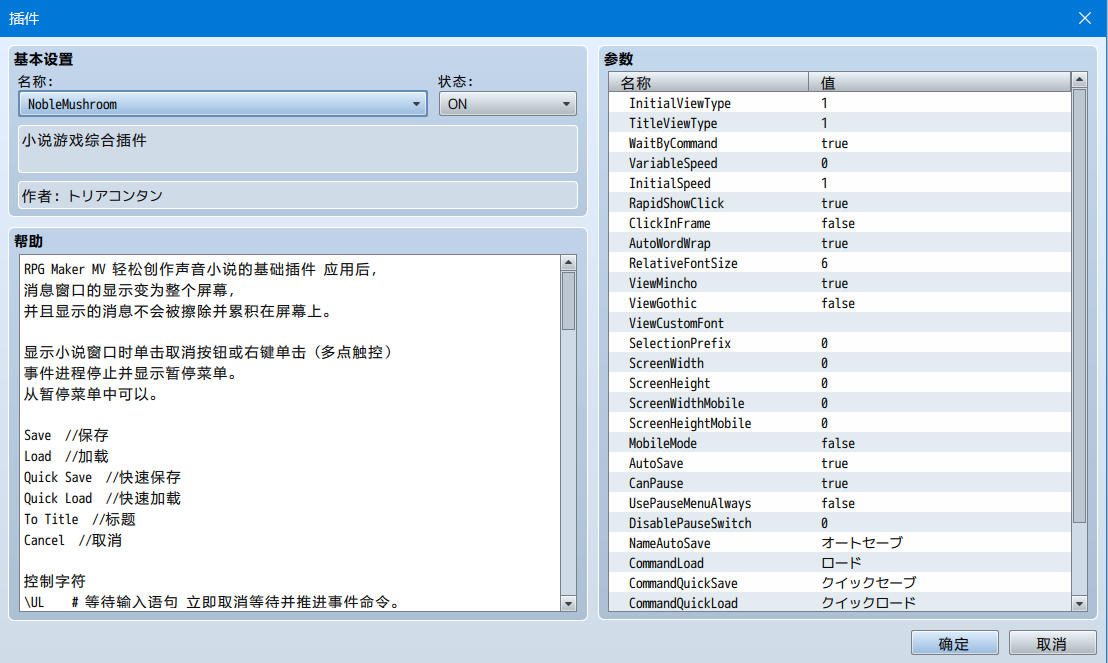Screen dimensions: 1108x663
Task: Click the help text scroll down arrow
Action: 568,604
